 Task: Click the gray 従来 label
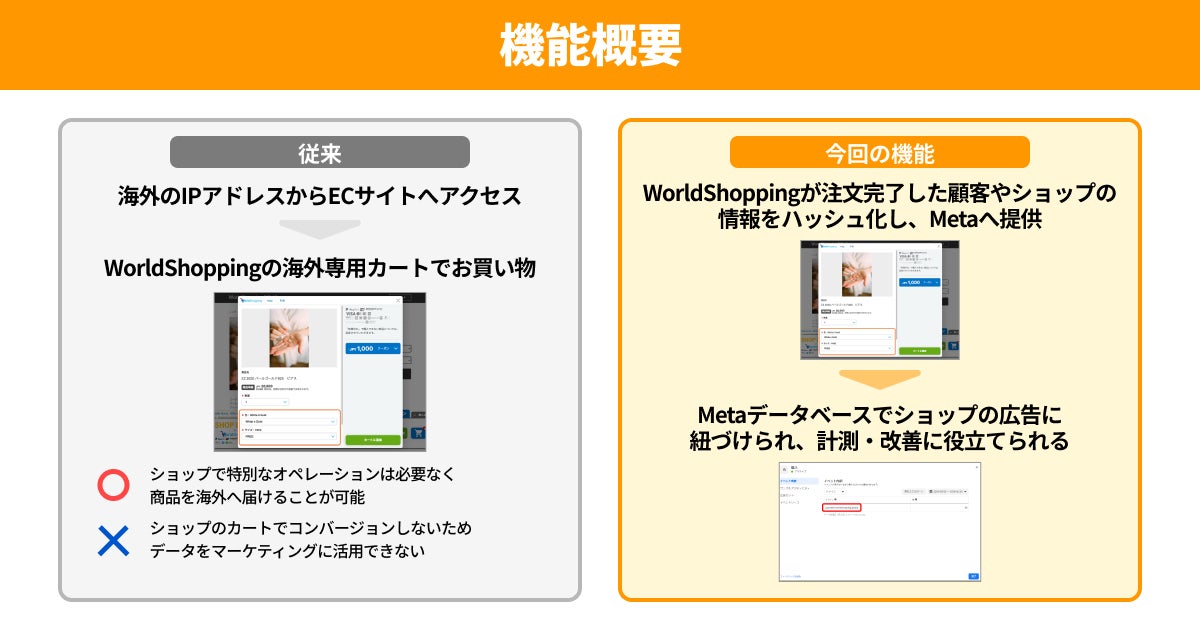coord(320,152)
